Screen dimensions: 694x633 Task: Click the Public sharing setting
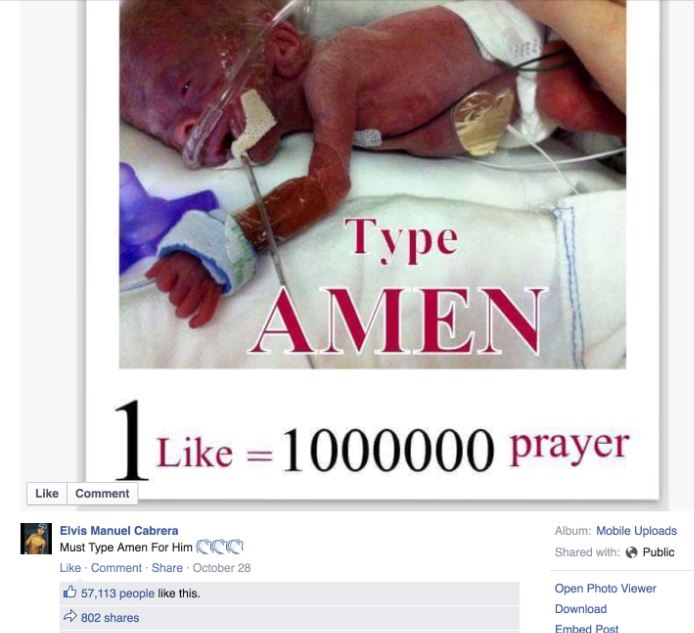pos(658,552)
